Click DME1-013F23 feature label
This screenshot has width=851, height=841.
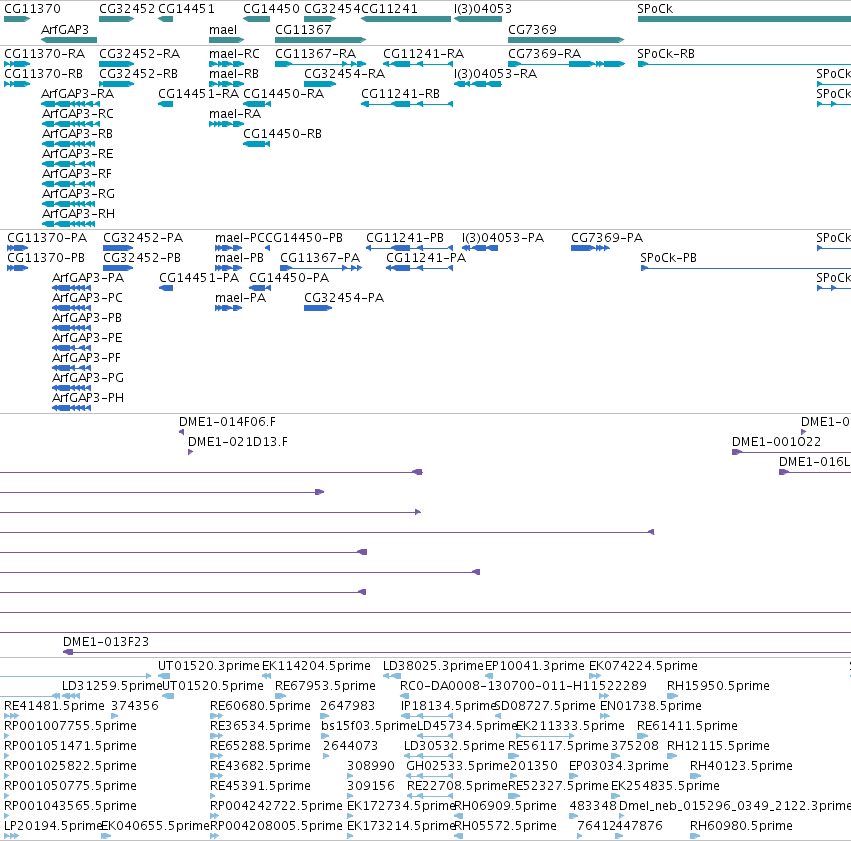coord(106,641)
